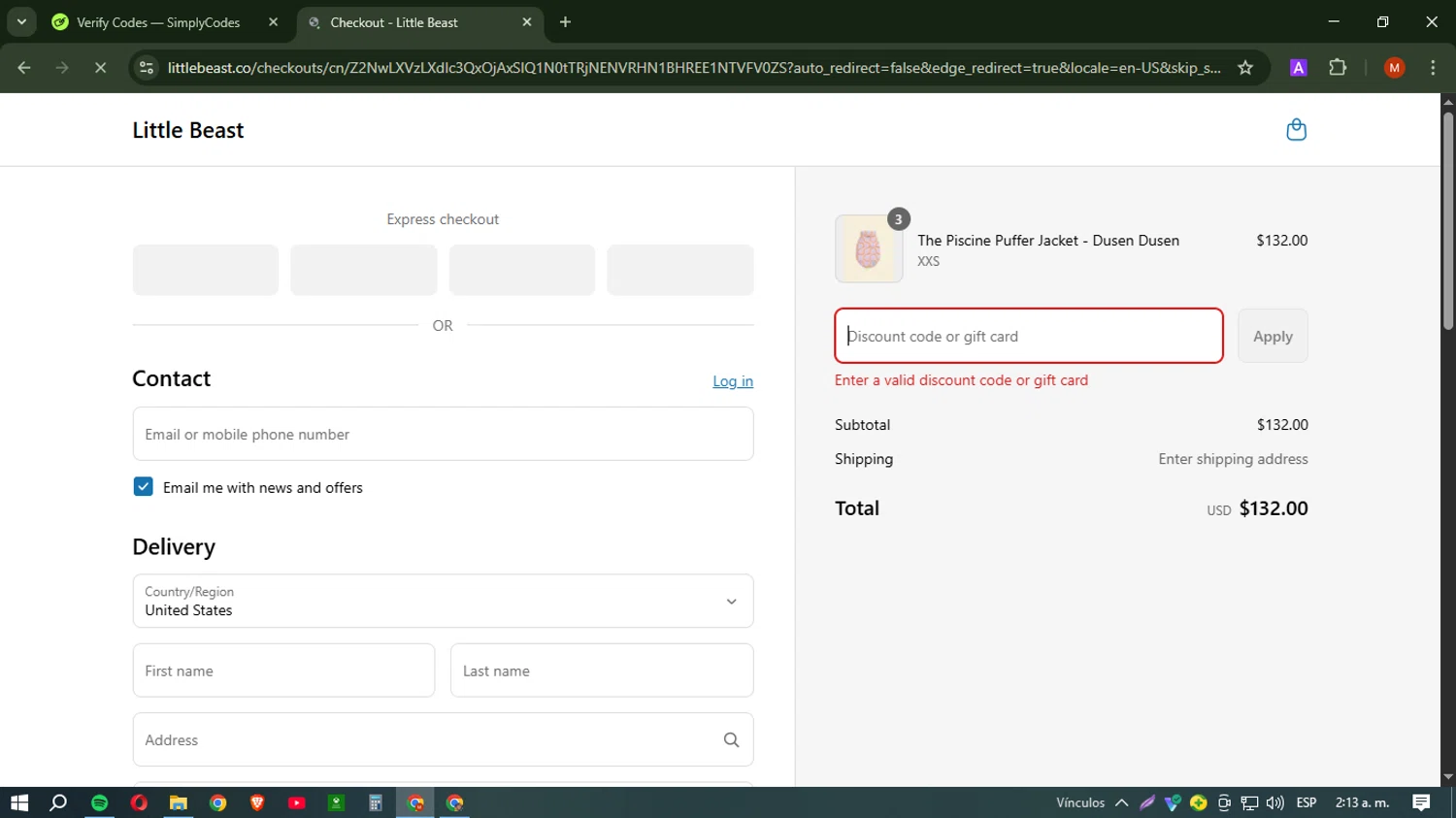Screen dimensions: 1456x818
Task: Click the page vertical scrollbar thumb
Action: 1448,221
